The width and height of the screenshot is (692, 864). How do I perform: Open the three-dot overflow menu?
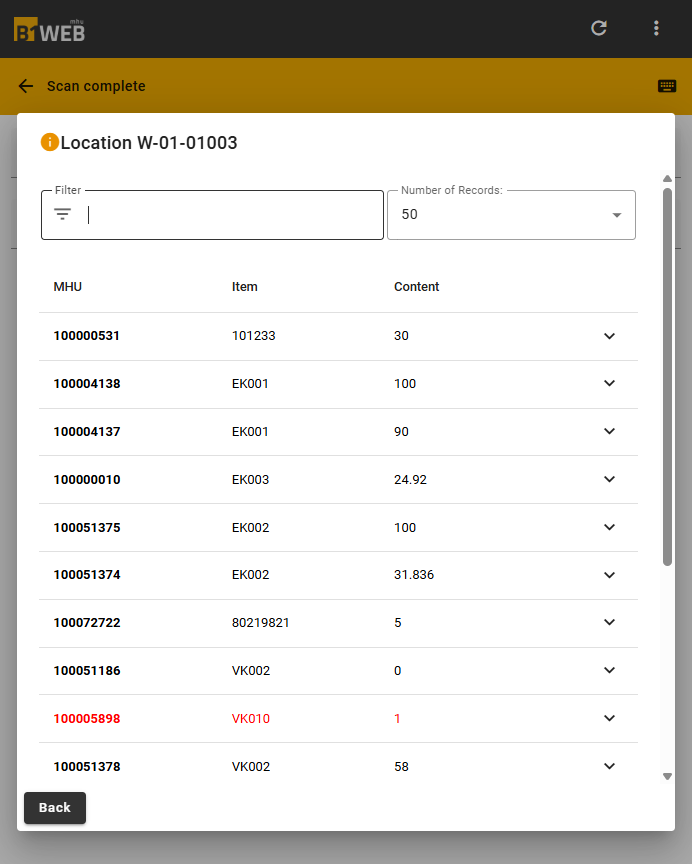coord(656,28)
